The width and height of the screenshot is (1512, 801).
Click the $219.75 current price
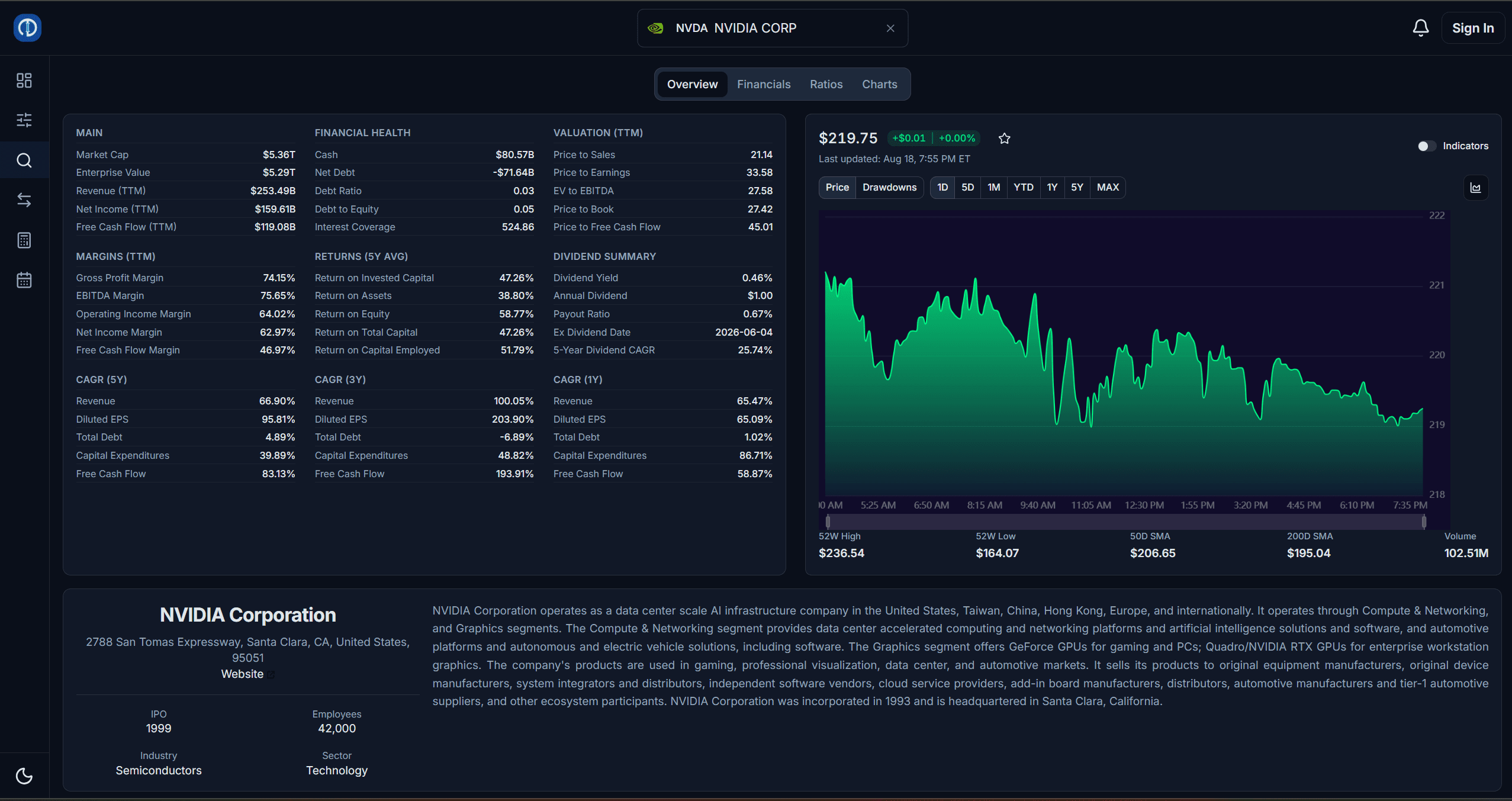(848, 139)
